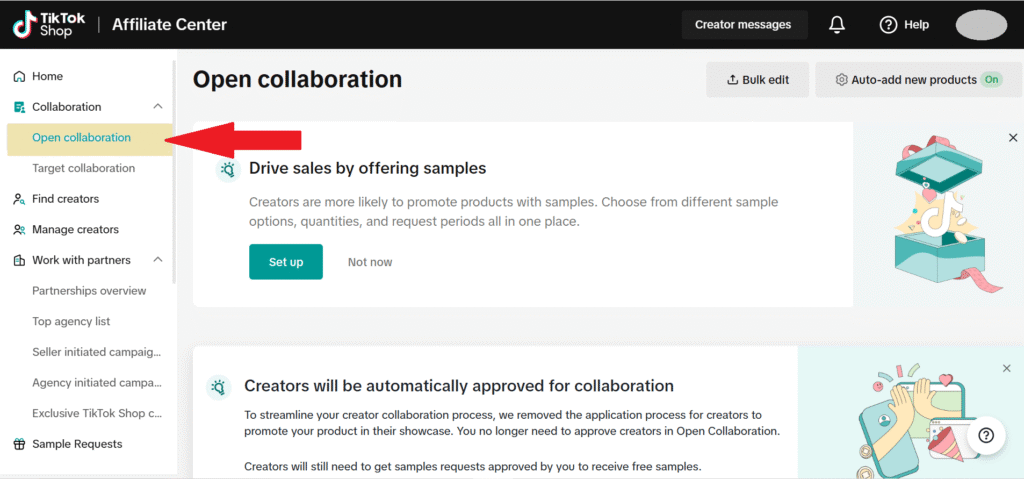This screenshot has height=479, width=1024.
Task: Toggle Auto-add new products setting
Action: click(x=991, y=80)
